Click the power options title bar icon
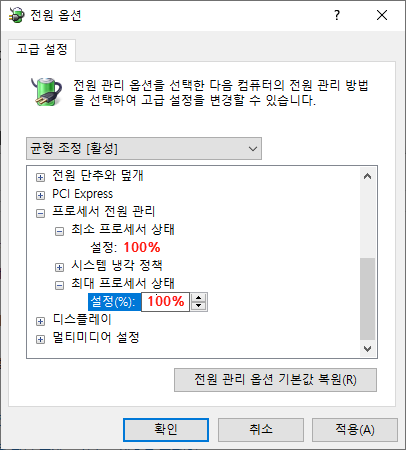This screenshot has width=406, height=450. point(17,15)
